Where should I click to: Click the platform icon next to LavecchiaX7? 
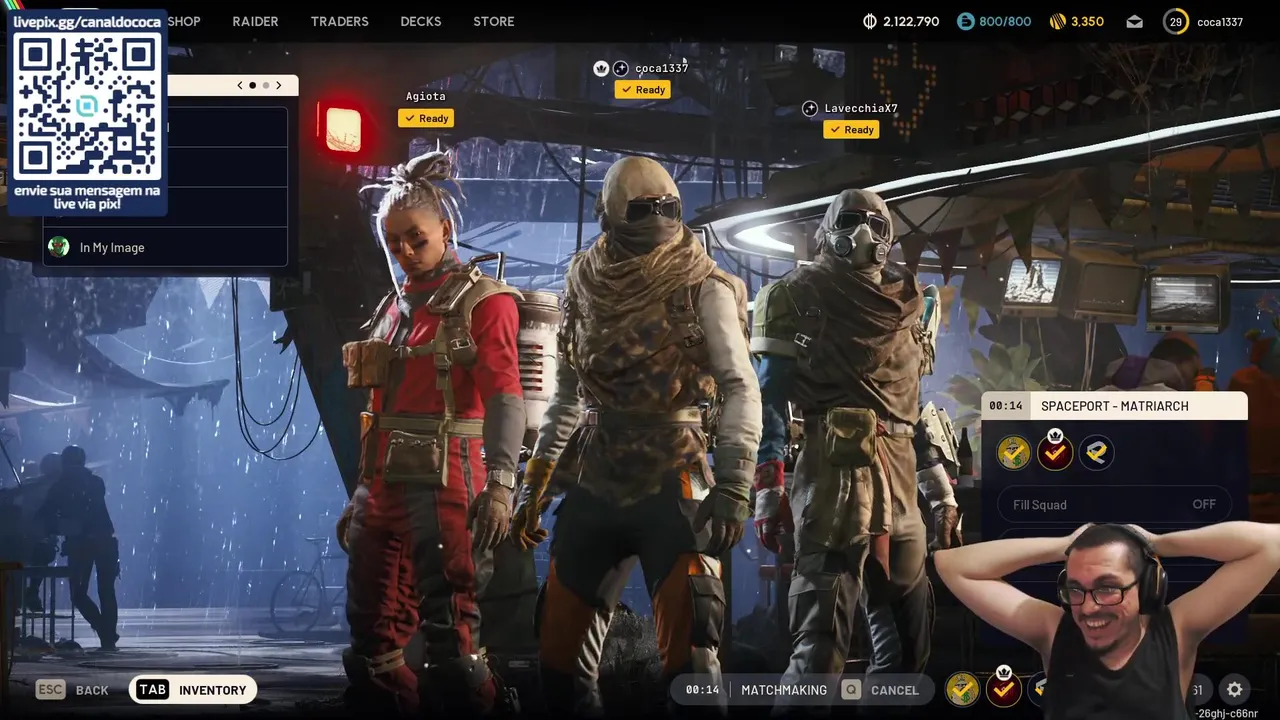(810, 108)
